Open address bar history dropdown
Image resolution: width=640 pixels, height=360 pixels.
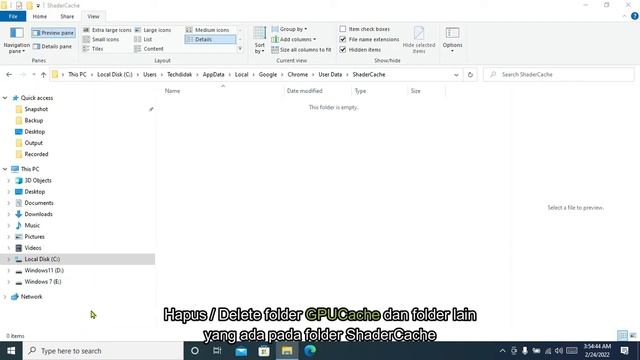click(x=456, y=75)
